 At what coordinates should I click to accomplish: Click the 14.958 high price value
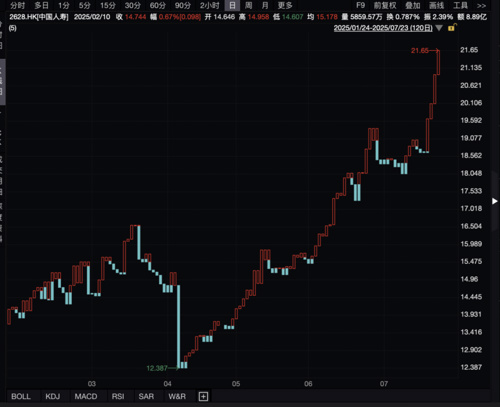[258, 17]
